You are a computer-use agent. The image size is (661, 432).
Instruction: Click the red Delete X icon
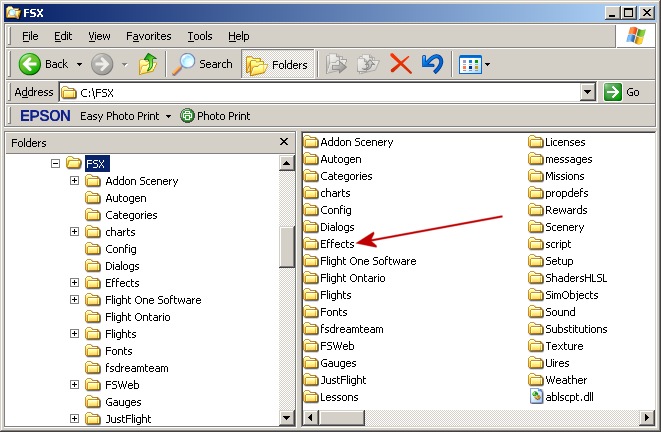(x=400, y=64)
